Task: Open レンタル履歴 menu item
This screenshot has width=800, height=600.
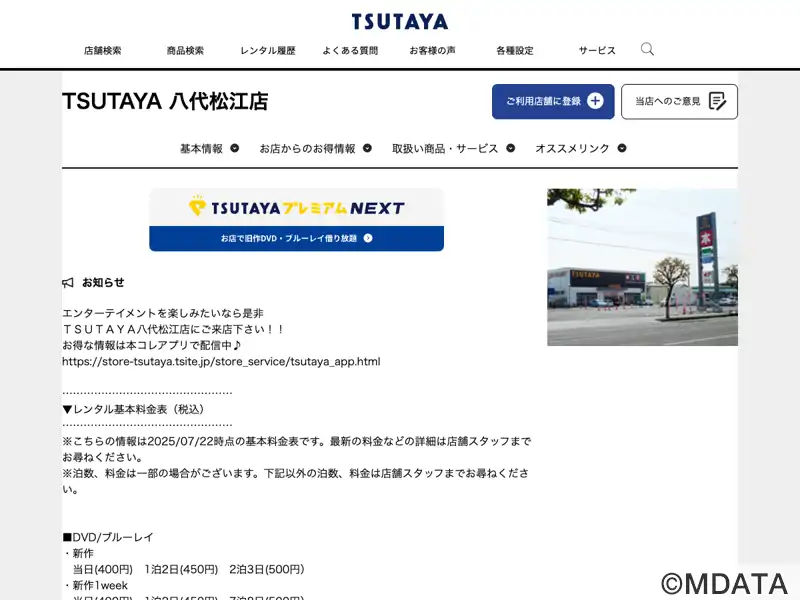Action: (268, 51)
